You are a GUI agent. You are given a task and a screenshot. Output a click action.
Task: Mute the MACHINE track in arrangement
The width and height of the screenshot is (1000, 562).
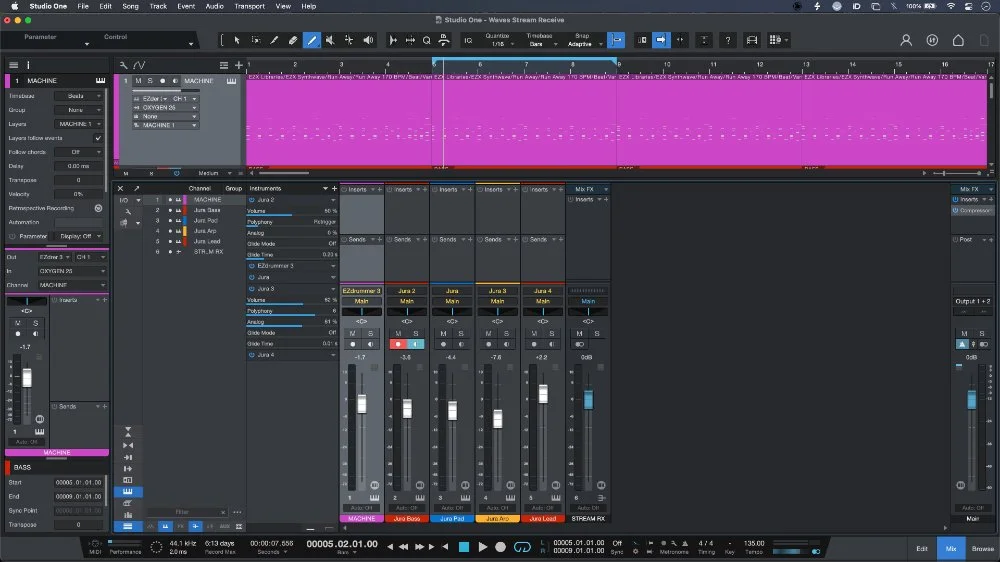click(x=138, y=81)
